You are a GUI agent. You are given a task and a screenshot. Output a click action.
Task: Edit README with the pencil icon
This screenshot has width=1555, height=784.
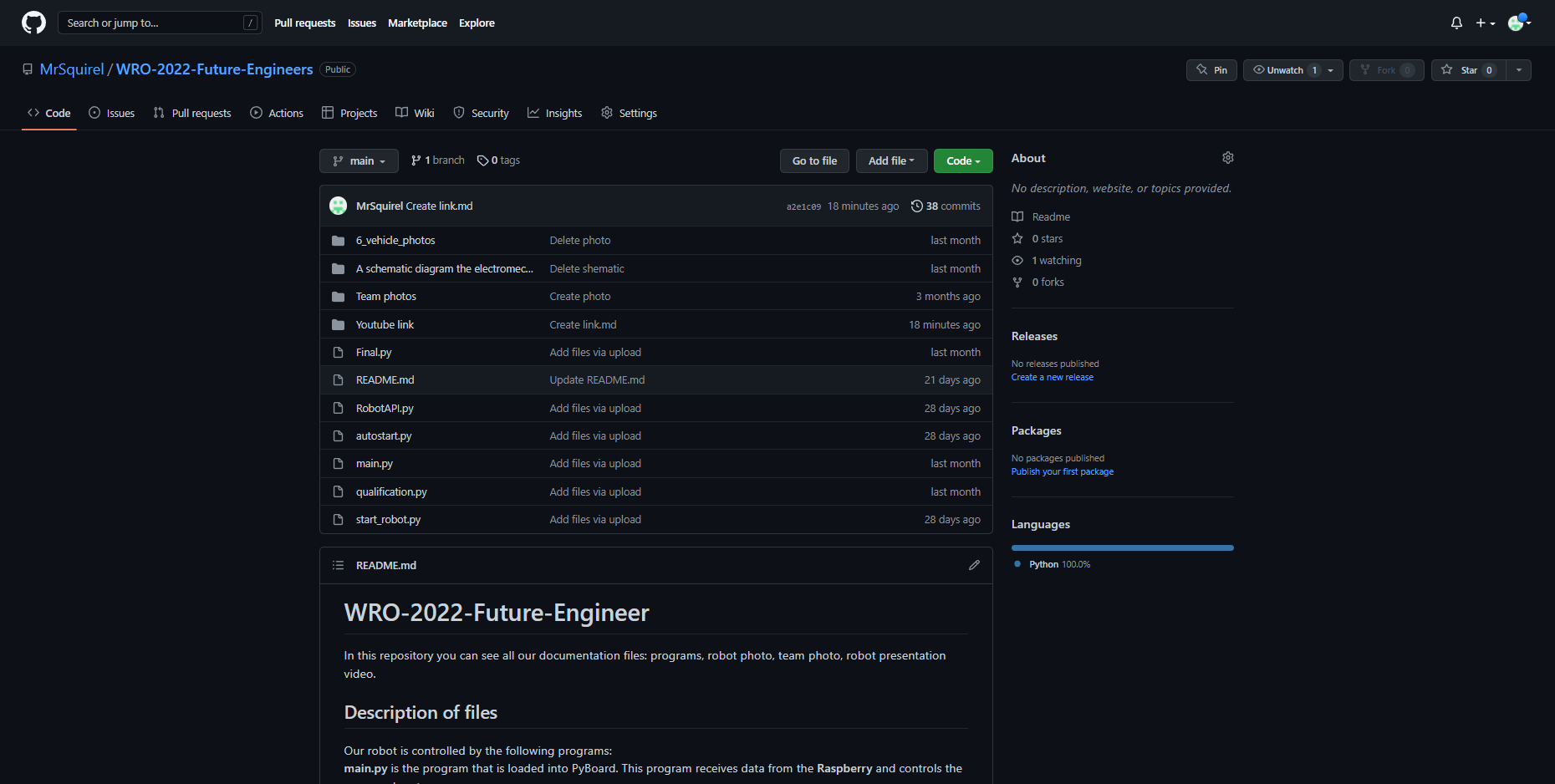coord(974,565)
